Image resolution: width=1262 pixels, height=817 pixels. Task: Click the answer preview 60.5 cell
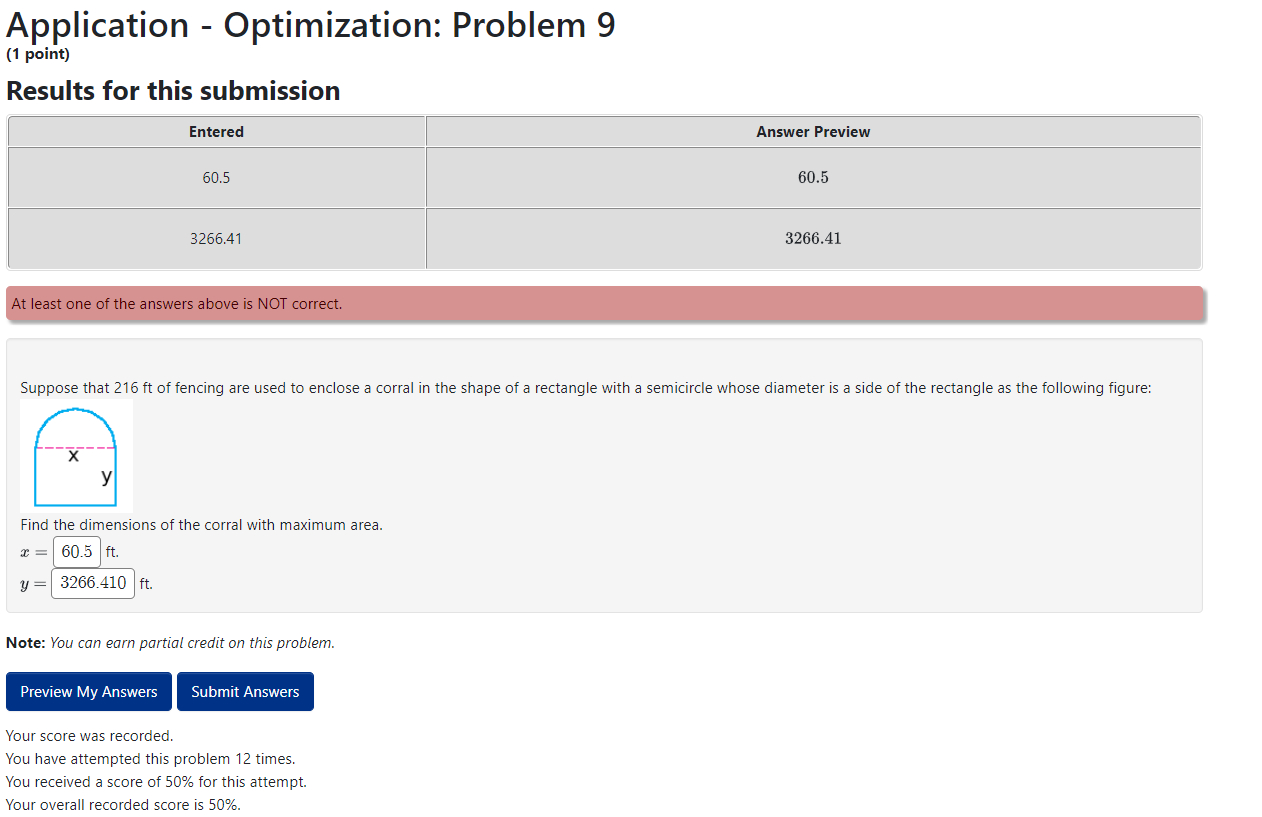812,177
